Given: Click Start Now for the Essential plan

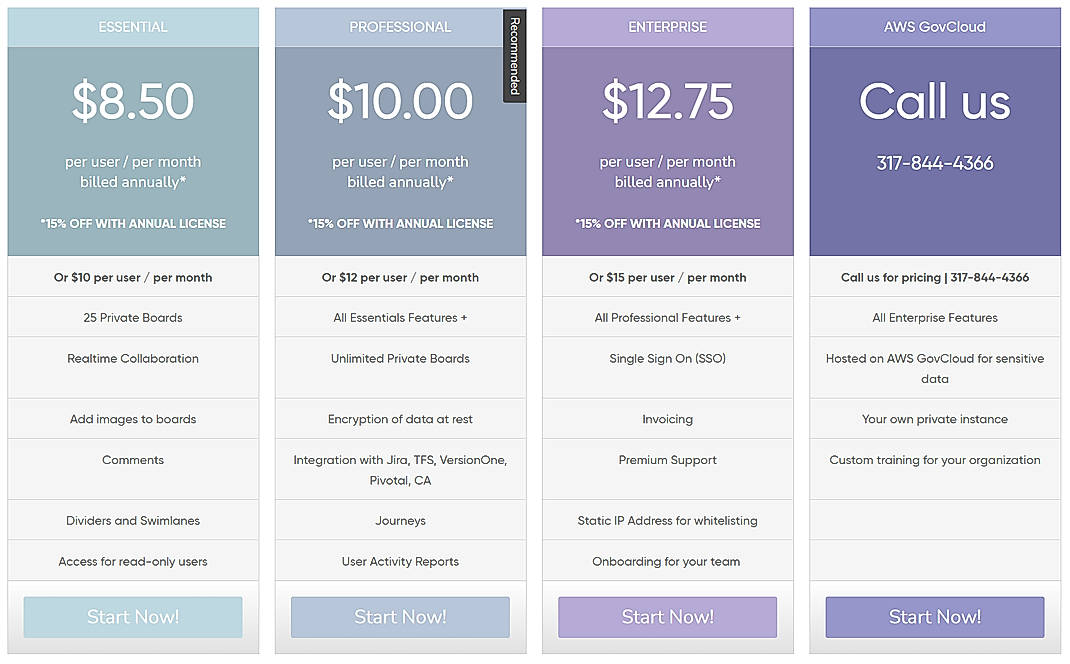Looking at the screenshot, I should click(132, 617).
